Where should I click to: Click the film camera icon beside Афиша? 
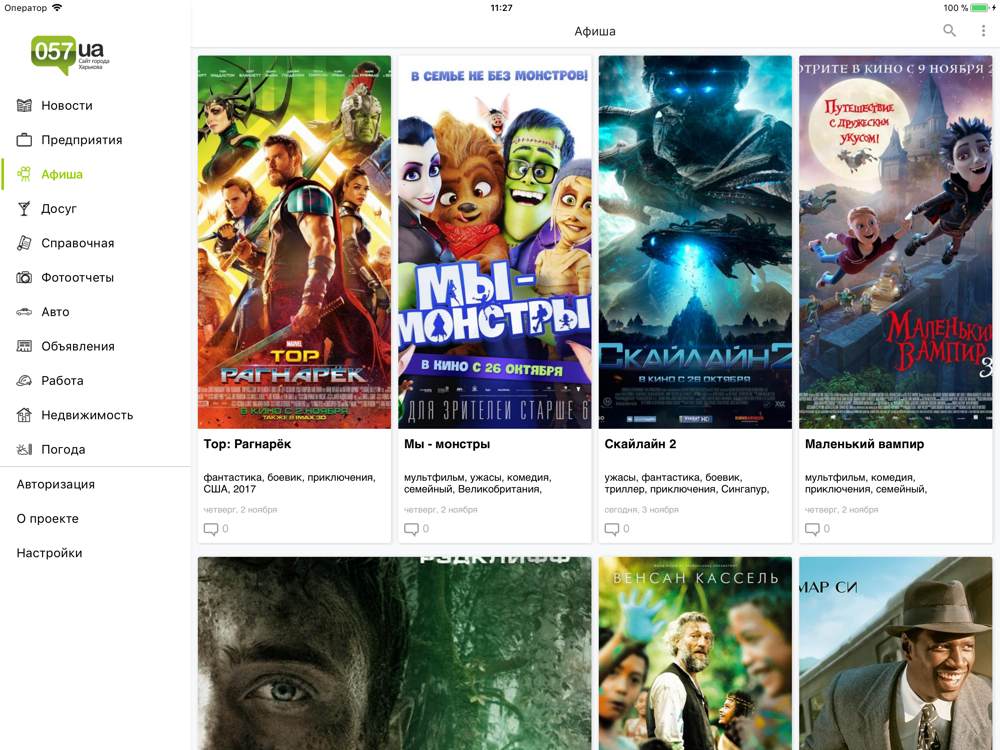click(x=24, y=174)
